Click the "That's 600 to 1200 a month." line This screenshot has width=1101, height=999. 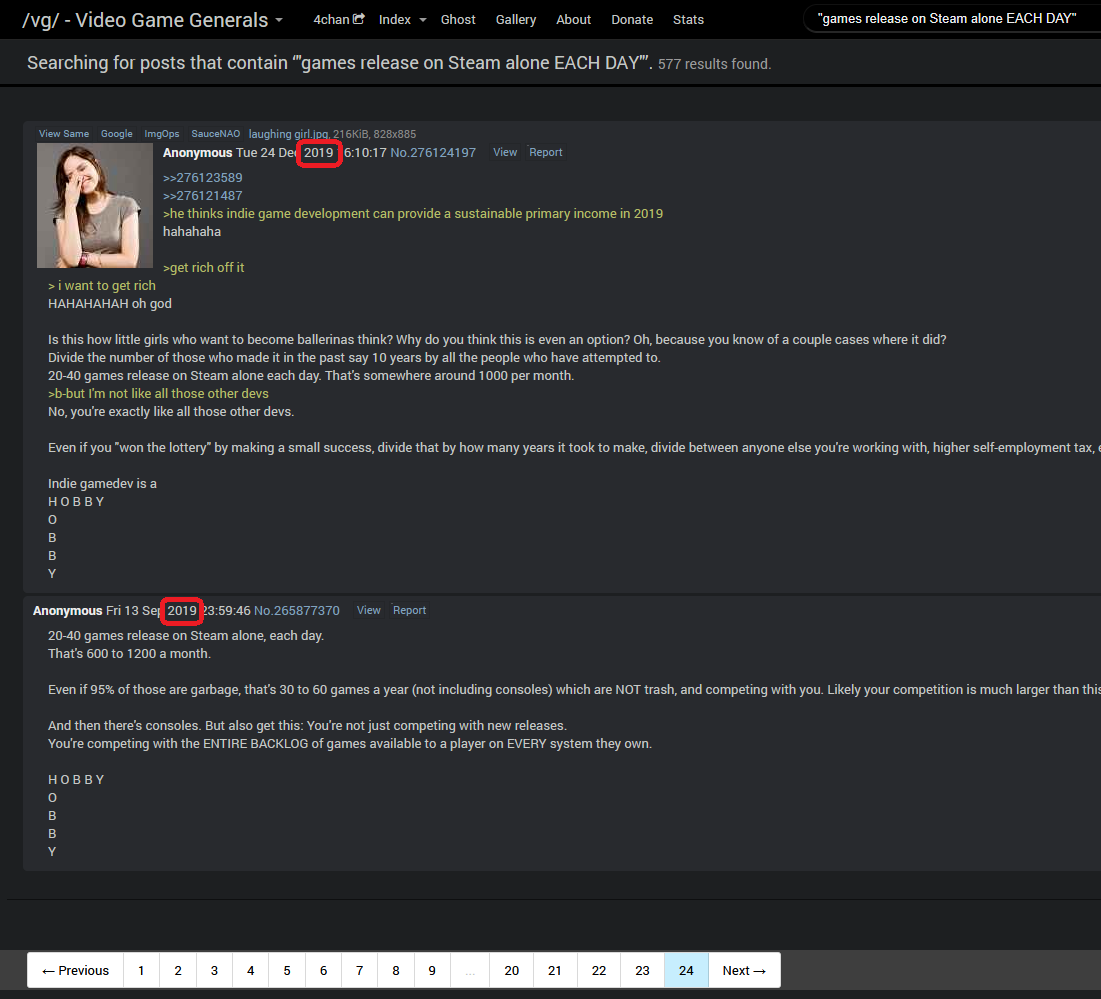[129, 654]
